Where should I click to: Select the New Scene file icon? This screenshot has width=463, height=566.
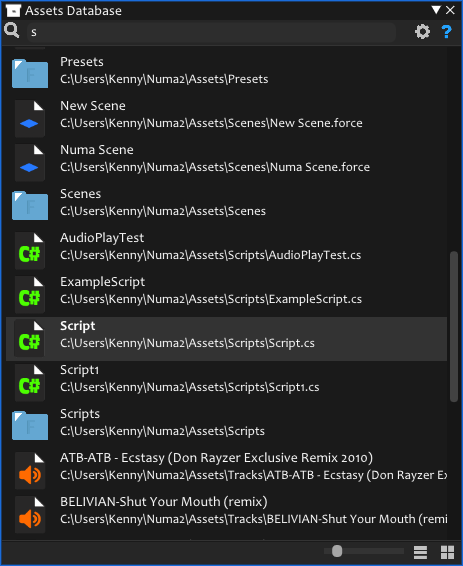tap(30, 118)
